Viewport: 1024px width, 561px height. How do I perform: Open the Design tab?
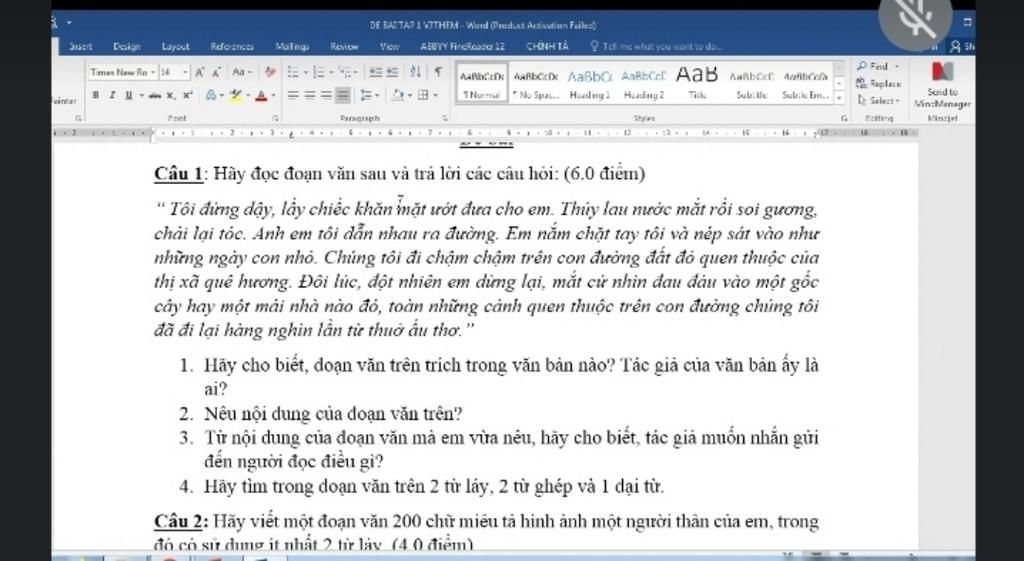click(x=126, y=46)
